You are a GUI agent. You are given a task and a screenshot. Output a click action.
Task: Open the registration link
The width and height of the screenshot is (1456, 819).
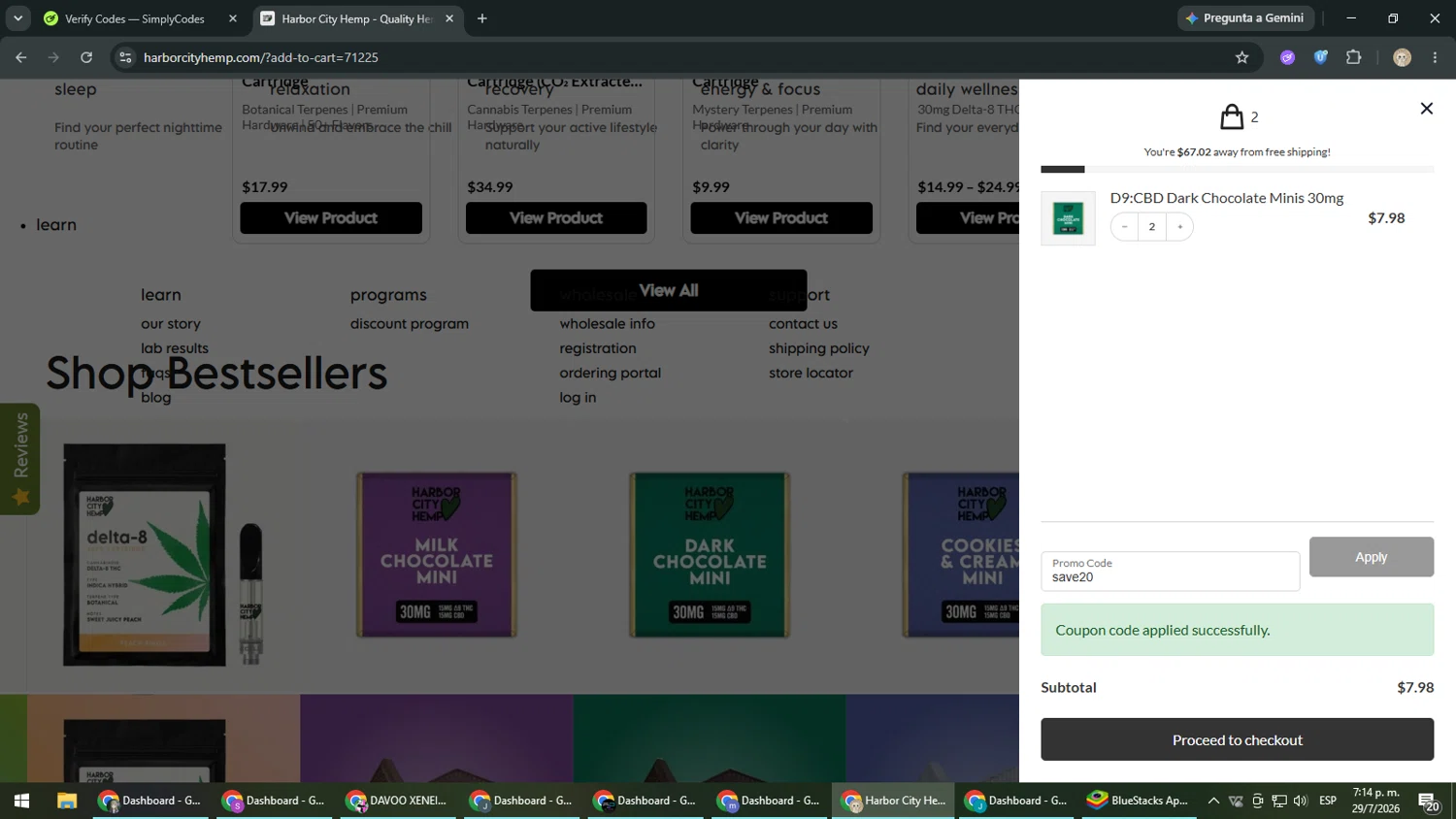tap(598, 348)
